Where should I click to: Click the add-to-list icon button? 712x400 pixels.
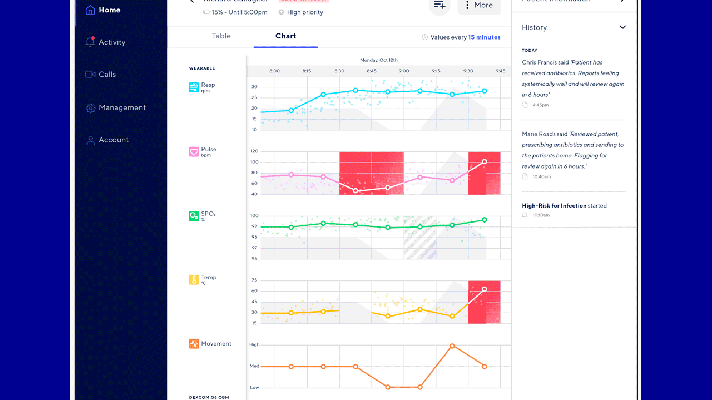point(438,6)
